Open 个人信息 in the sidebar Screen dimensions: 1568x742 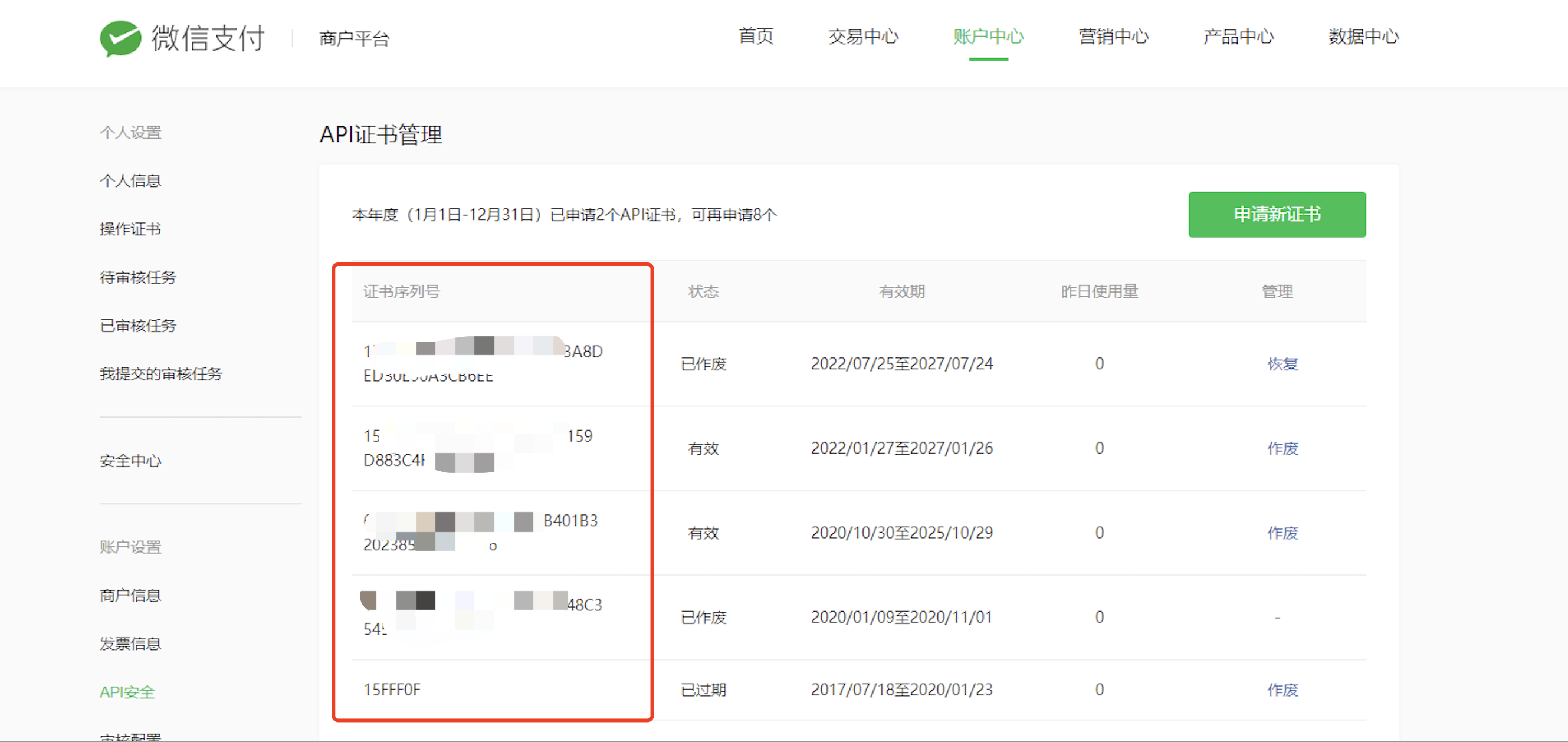click(130, 181)
